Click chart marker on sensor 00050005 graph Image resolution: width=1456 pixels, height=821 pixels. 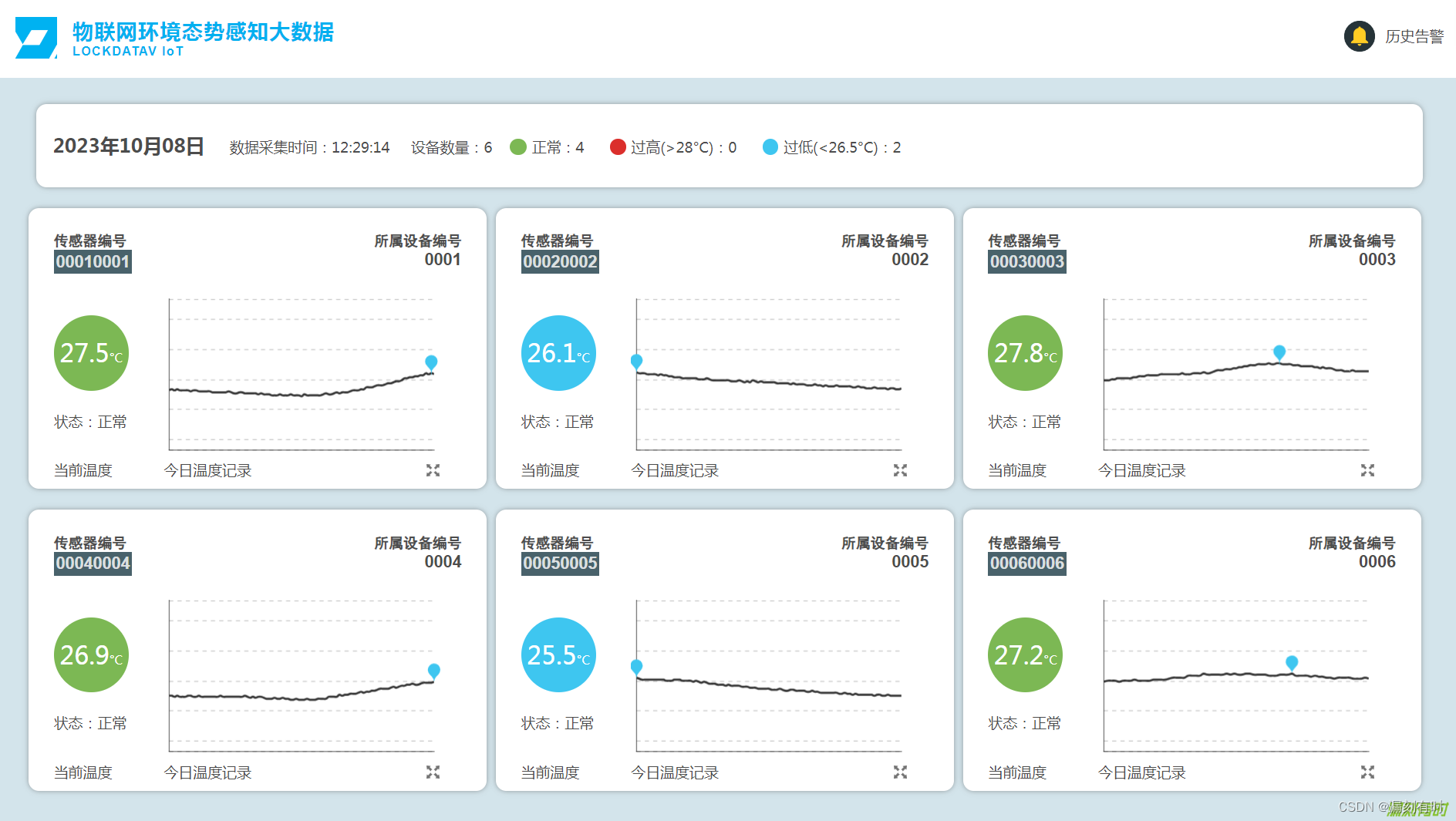pos(636,668)
